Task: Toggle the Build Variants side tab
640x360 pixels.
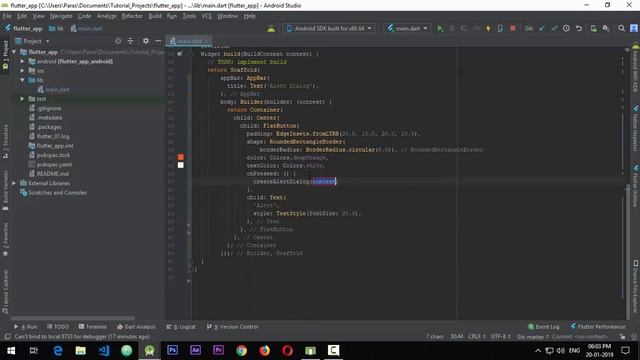Action: pyautogui.click(x=5, y=190)
